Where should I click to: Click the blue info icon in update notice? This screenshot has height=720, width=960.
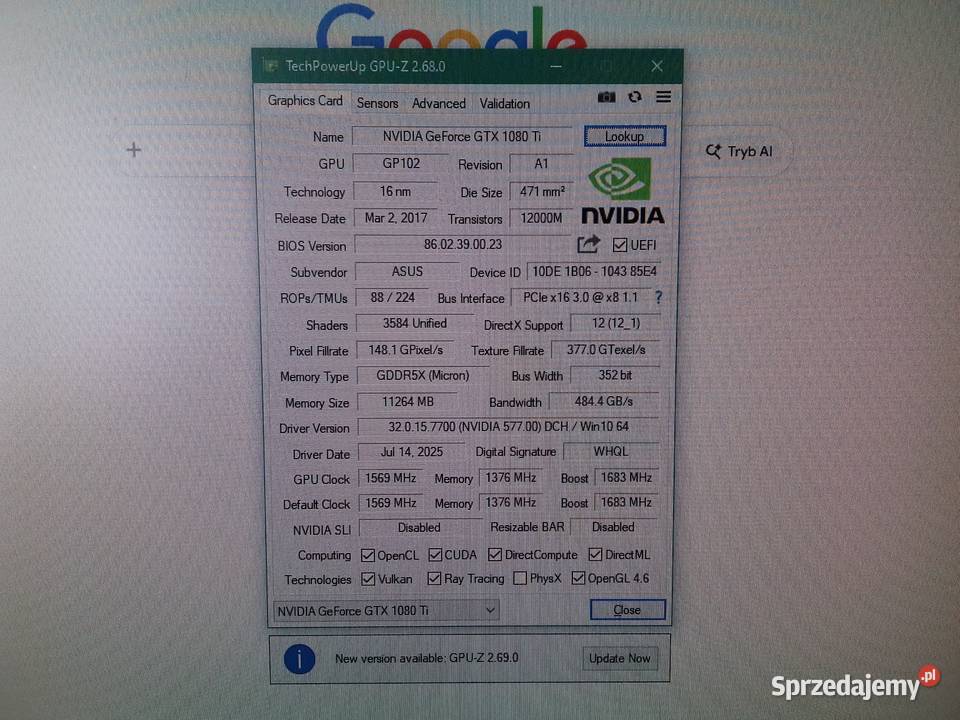point(299,659)
